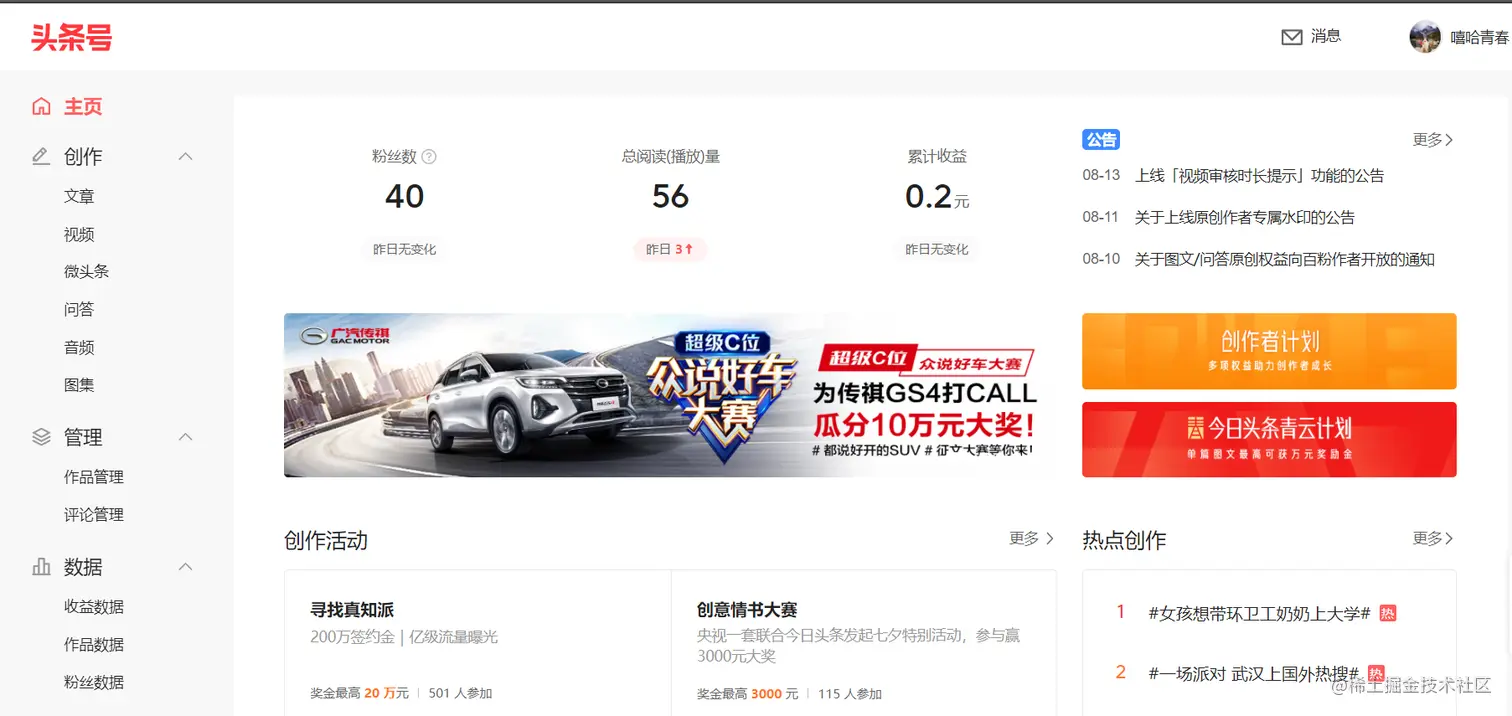Open 评论管理 page
The height and width of the screenshot is (716, 1512).
[x=94, y=514]
